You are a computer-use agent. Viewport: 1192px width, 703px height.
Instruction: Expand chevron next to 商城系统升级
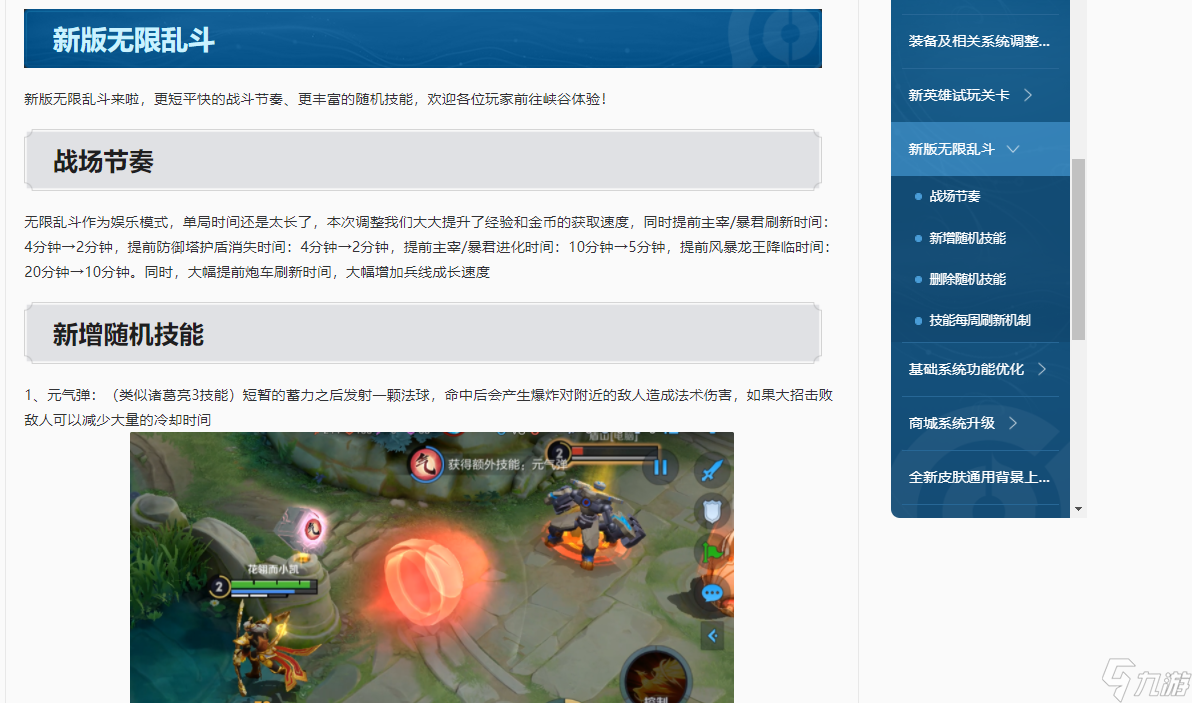click(1013, 423)
